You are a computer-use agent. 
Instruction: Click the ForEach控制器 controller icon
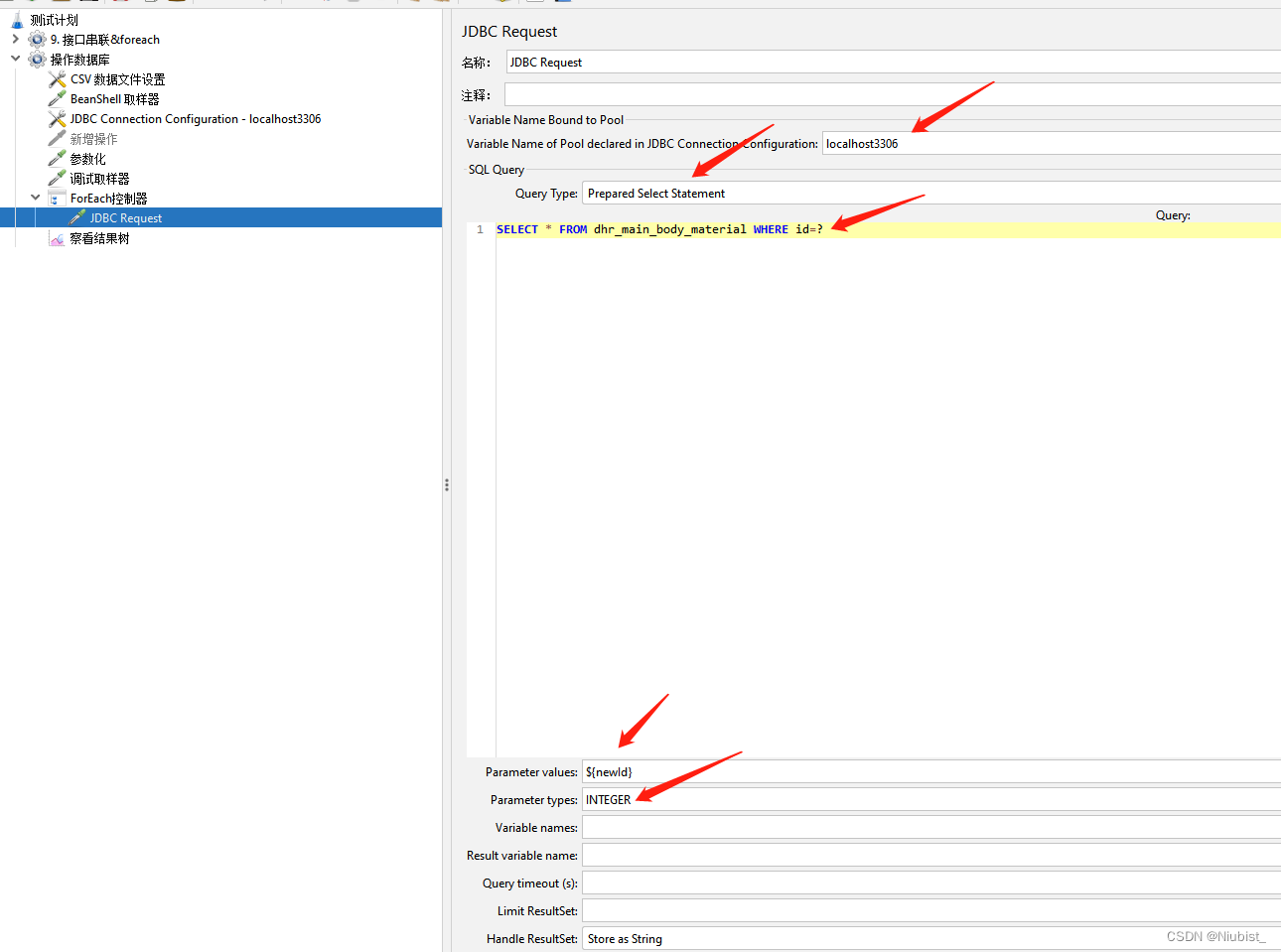point(58,199)
